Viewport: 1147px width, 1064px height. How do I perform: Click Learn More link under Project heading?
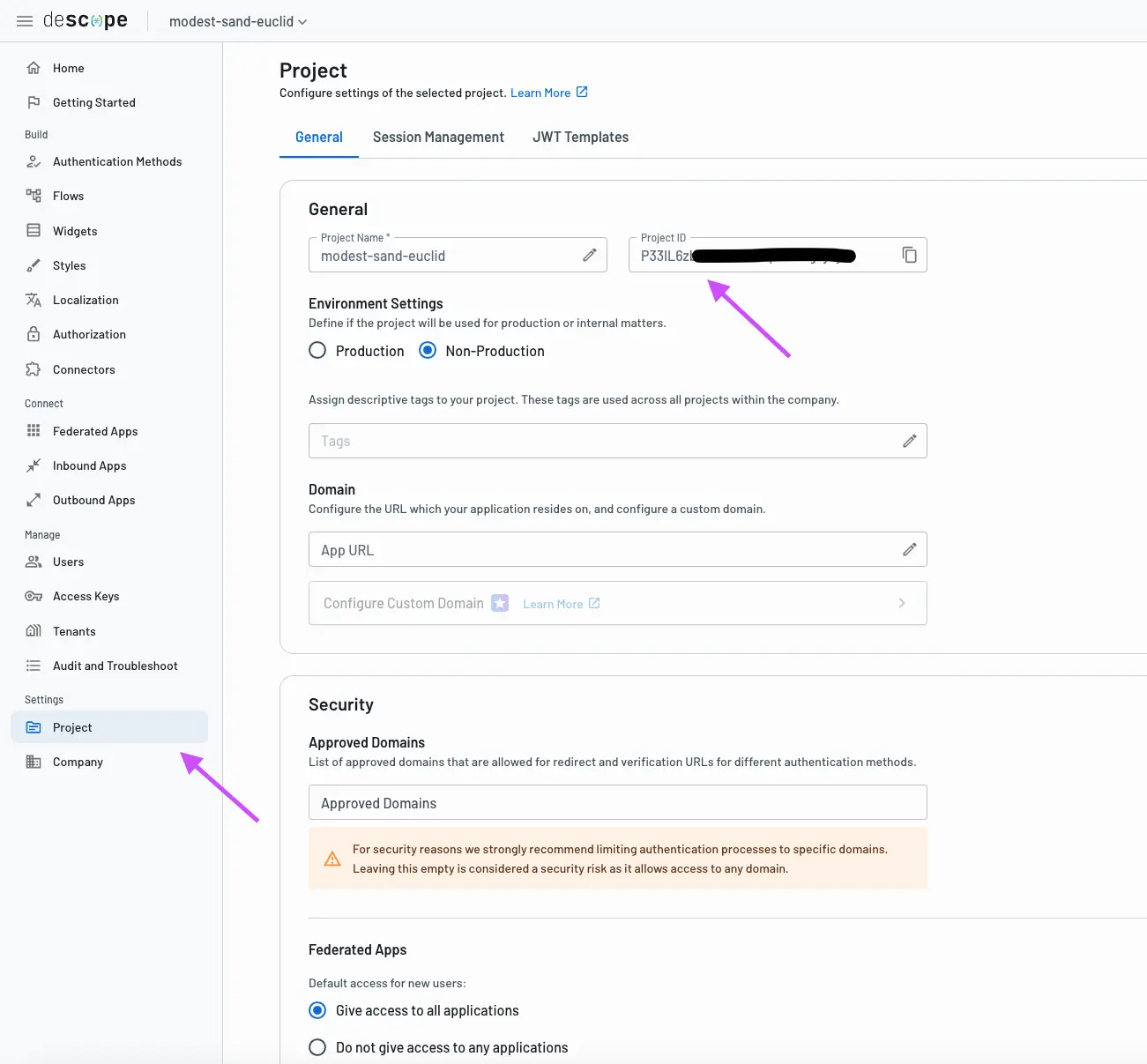pos(540,93)
